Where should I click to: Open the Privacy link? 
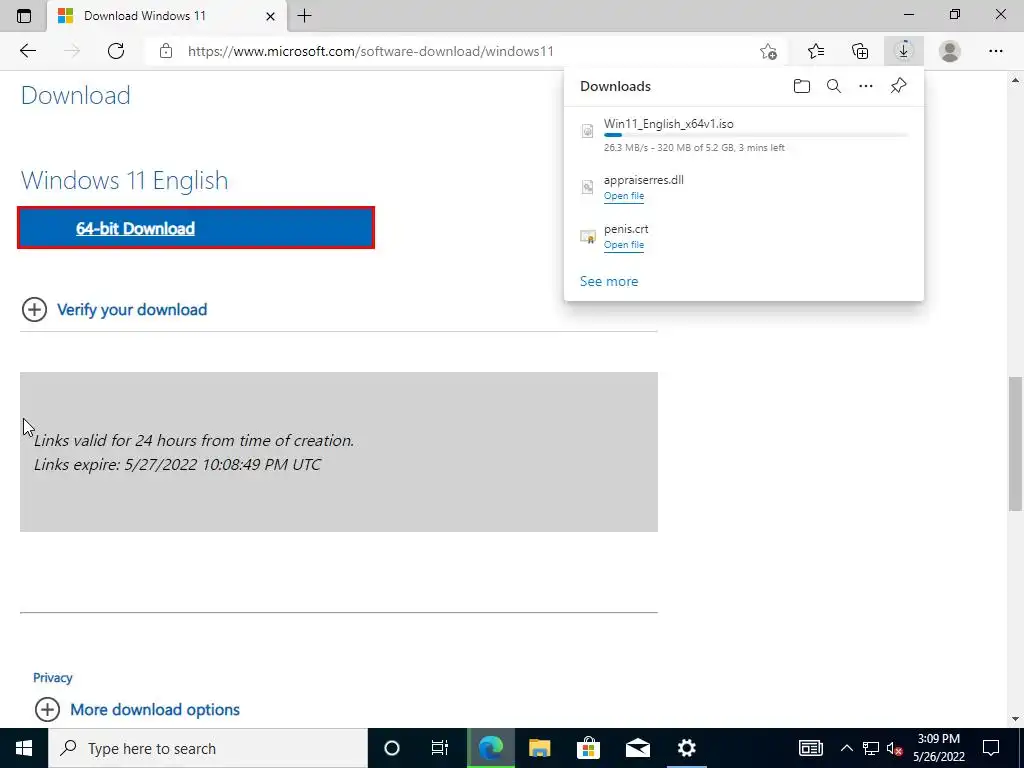point(52,678)
